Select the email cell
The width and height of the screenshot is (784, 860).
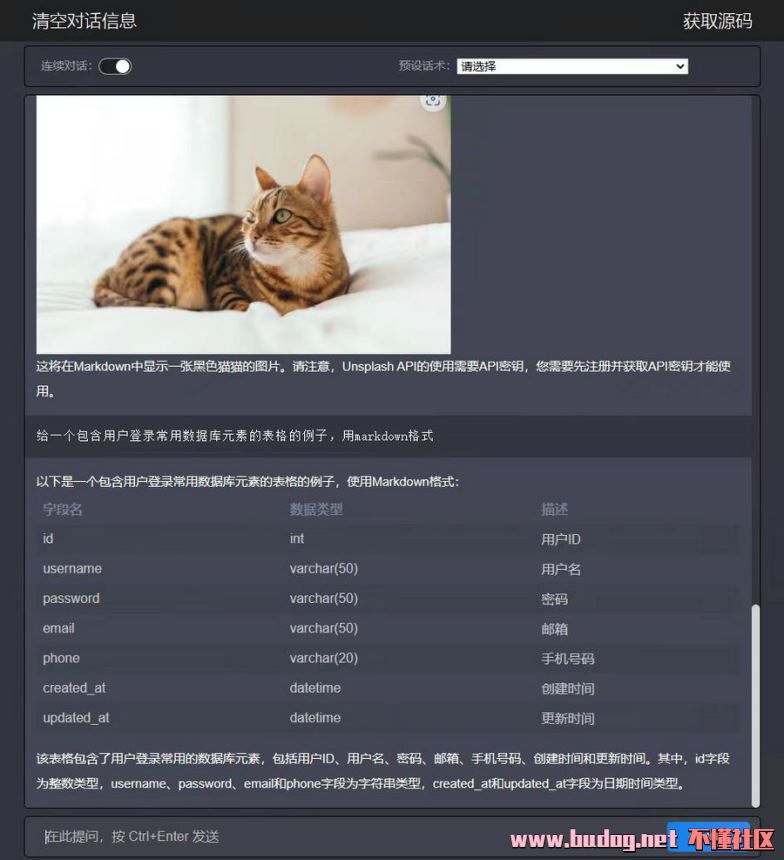[x=59, y=629]
